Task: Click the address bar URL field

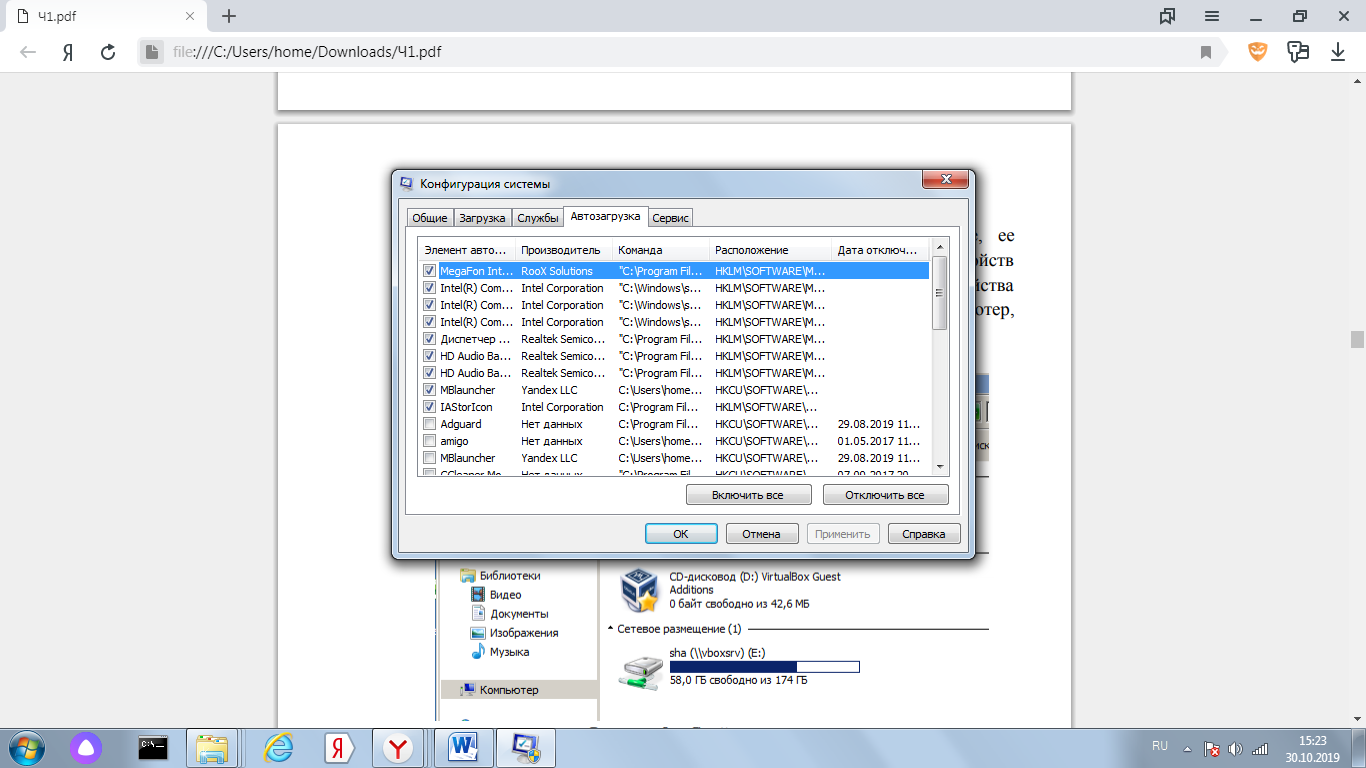Action: [680, 52]
